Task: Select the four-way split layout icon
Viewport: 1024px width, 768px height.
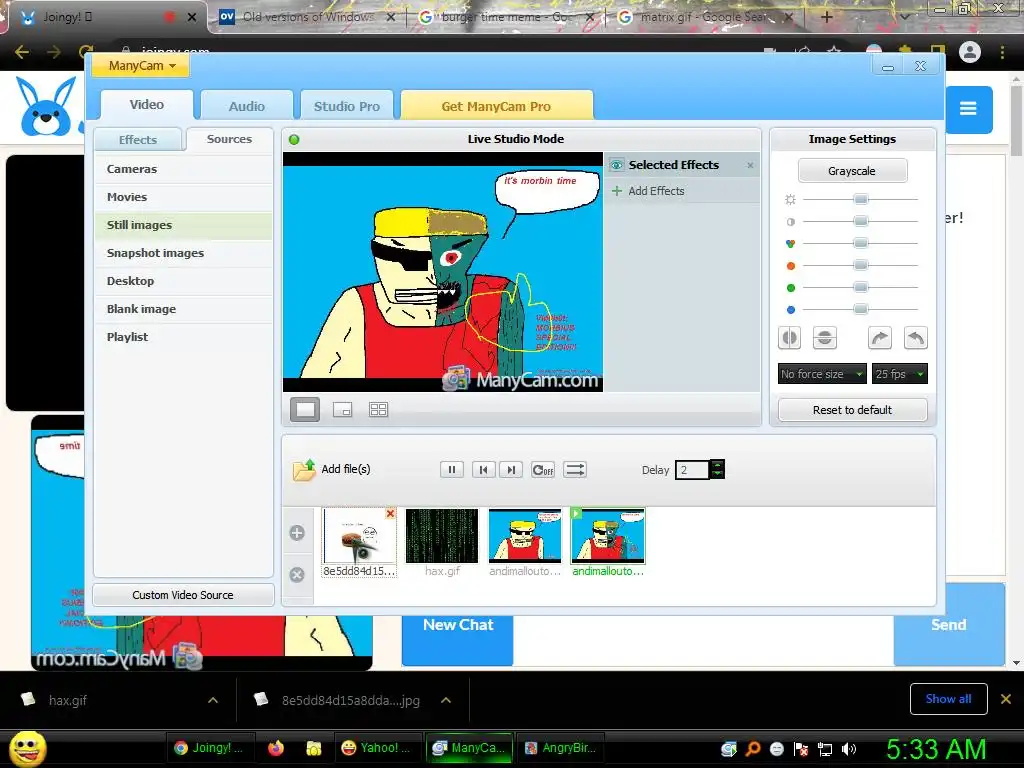Action: (x=379, y=409)
